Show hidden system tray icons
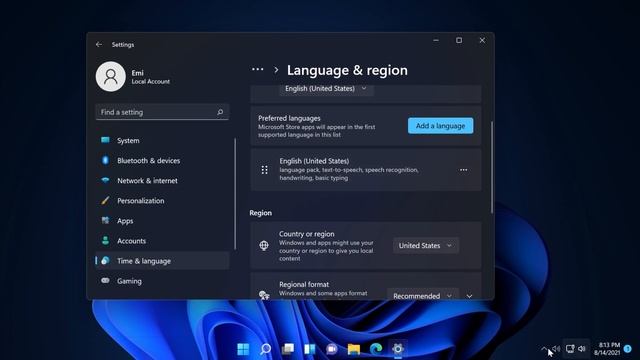 544,349
